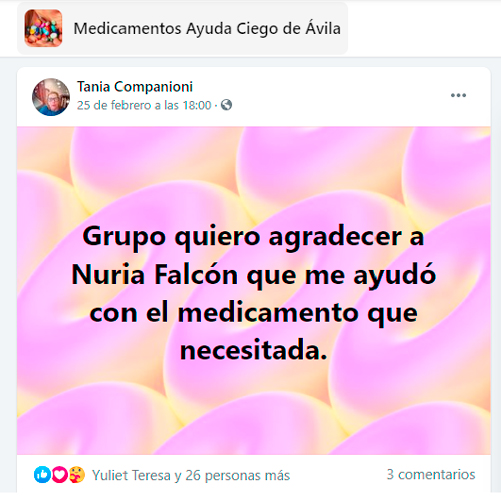501x501 pixels.
Task: Click the 'Grupo quiero agradecer a' line
Action: click(x=253, y=237)
